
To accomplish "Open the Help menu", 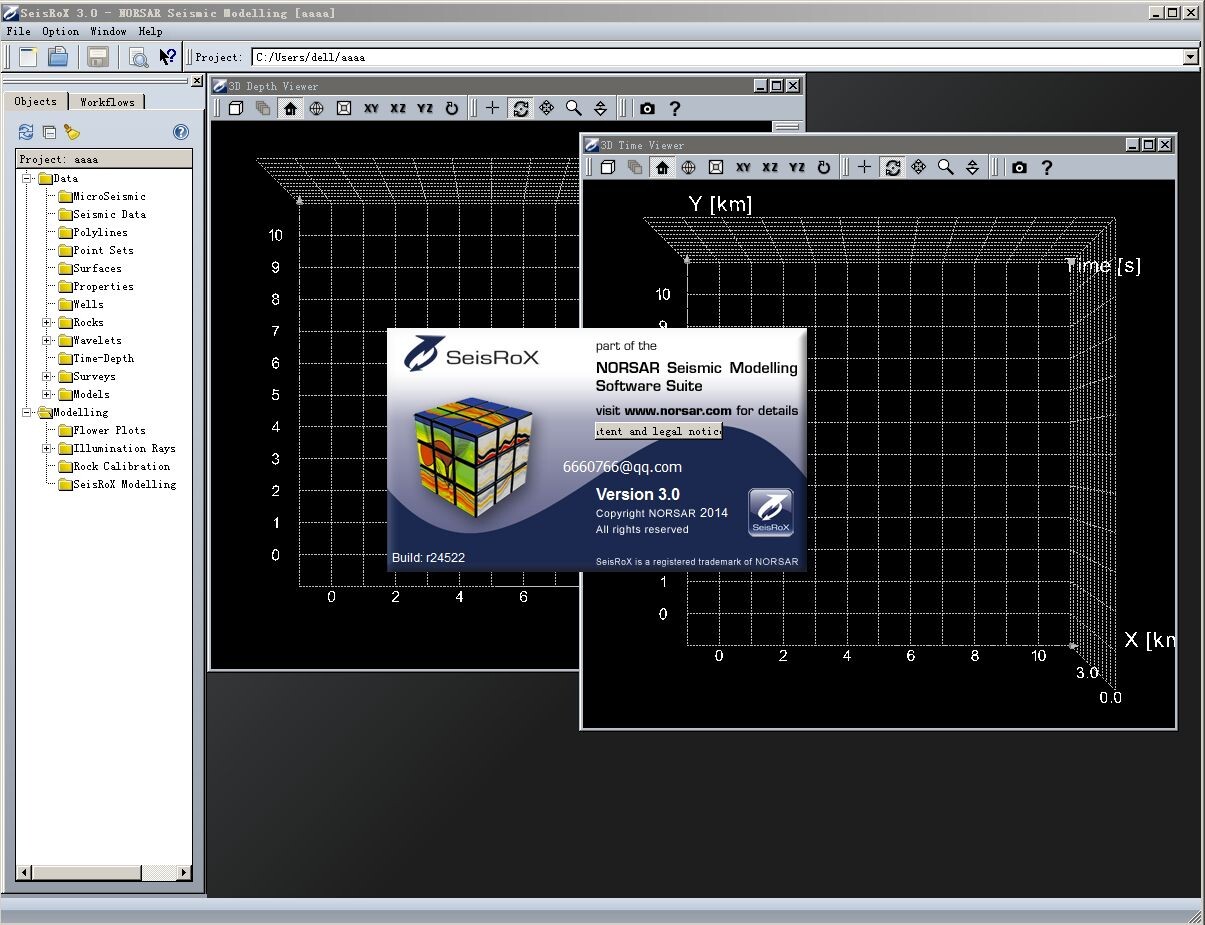I will tap(150, 31).
